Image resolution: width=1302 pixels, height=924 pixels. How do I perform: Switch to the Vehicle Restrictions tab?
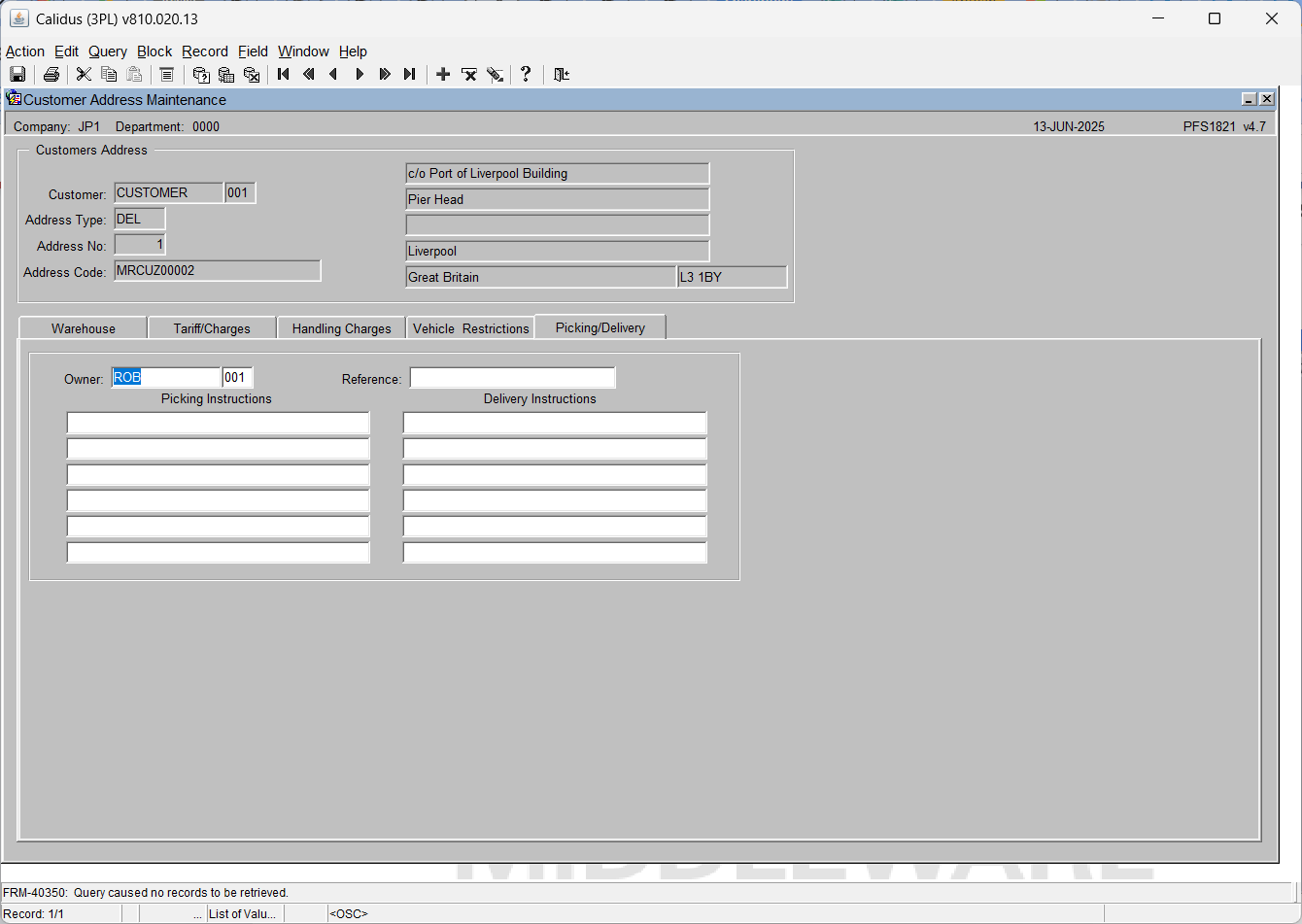471,328
